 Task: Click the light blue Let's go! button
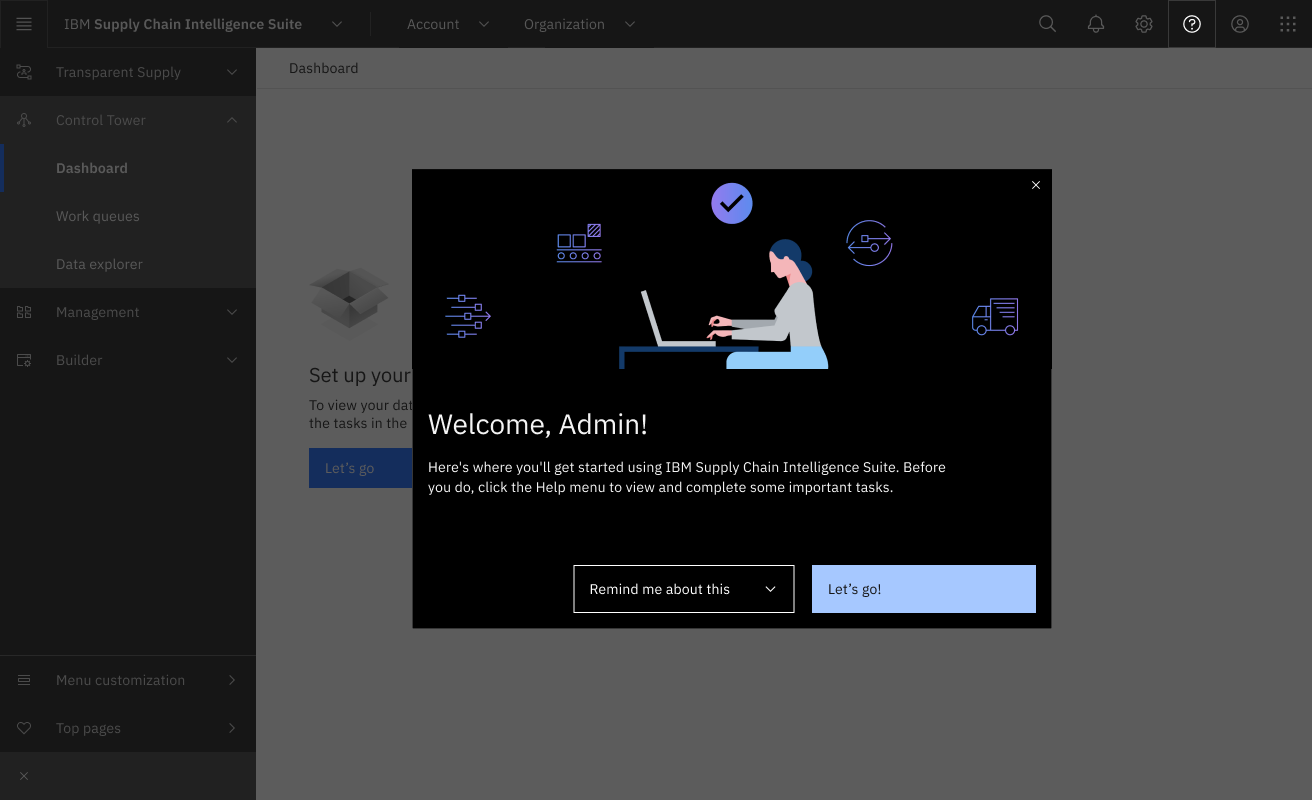click(924, 589)
